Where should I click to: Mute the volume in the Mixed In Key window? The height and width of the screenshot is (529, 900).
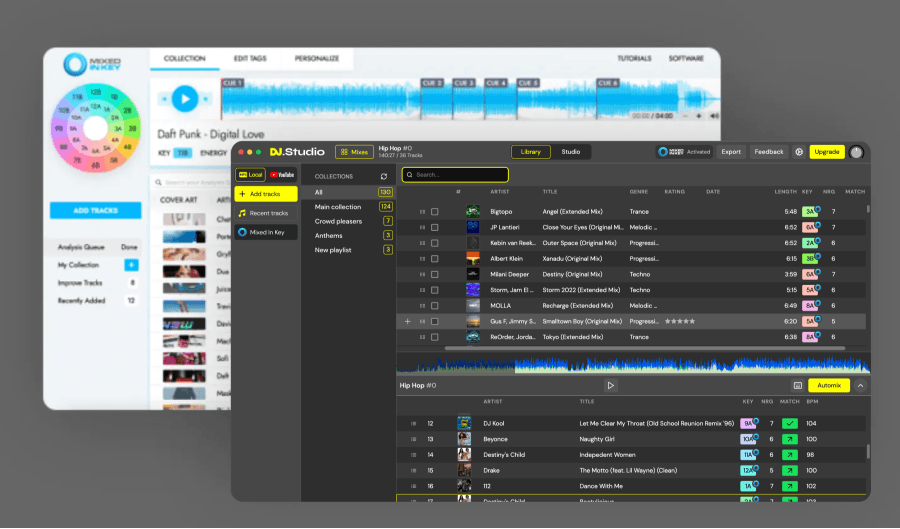pyautogui.click(x=714, y=116)
